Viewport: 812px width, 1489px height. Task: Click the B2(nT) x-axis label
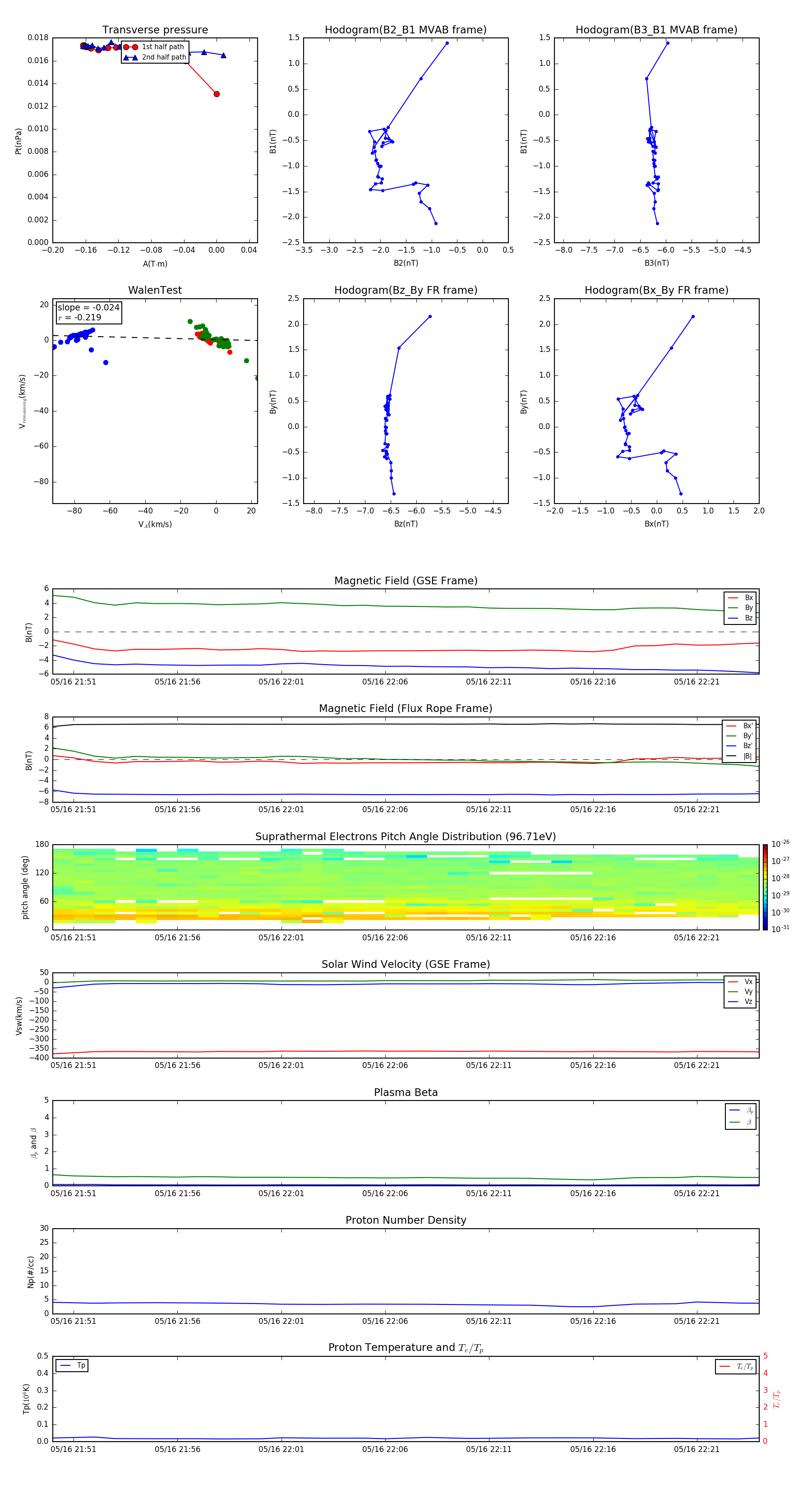(x=406, y=263)
